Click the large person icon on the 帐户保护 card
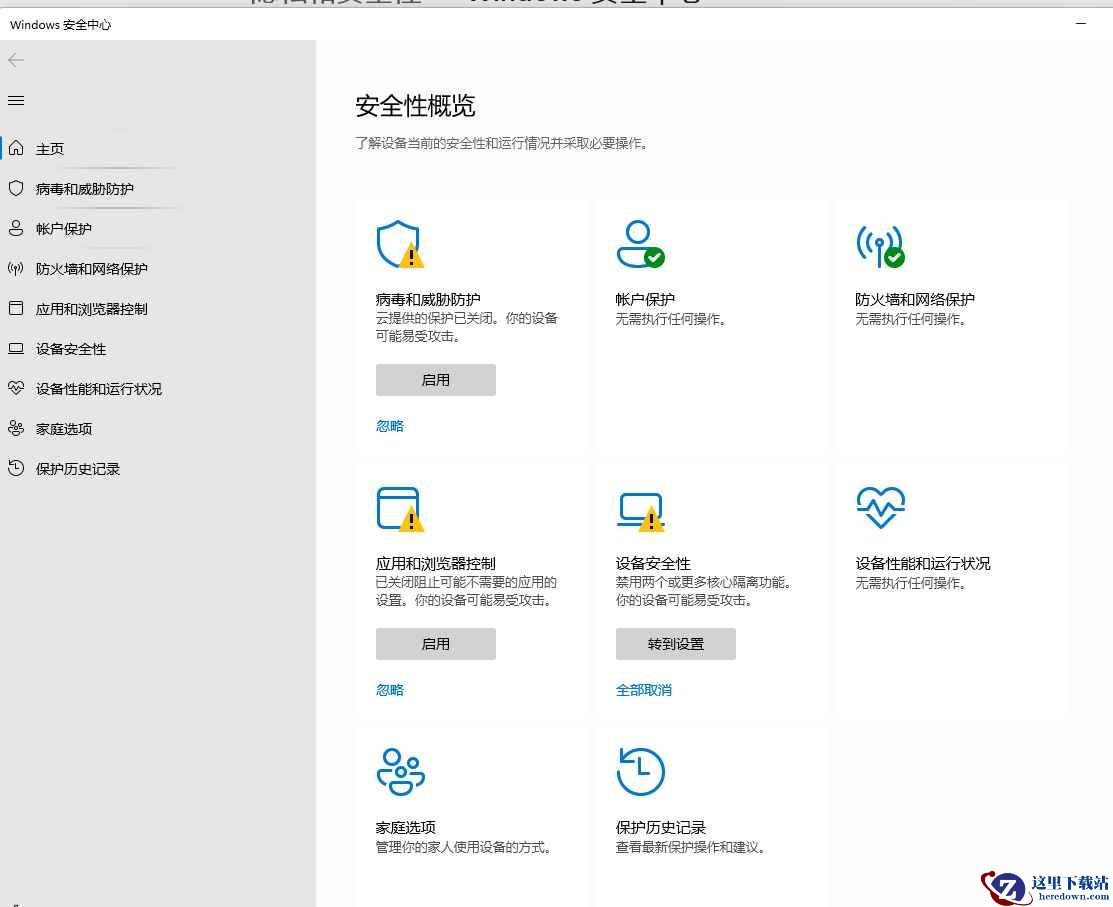 coord(640,244)
